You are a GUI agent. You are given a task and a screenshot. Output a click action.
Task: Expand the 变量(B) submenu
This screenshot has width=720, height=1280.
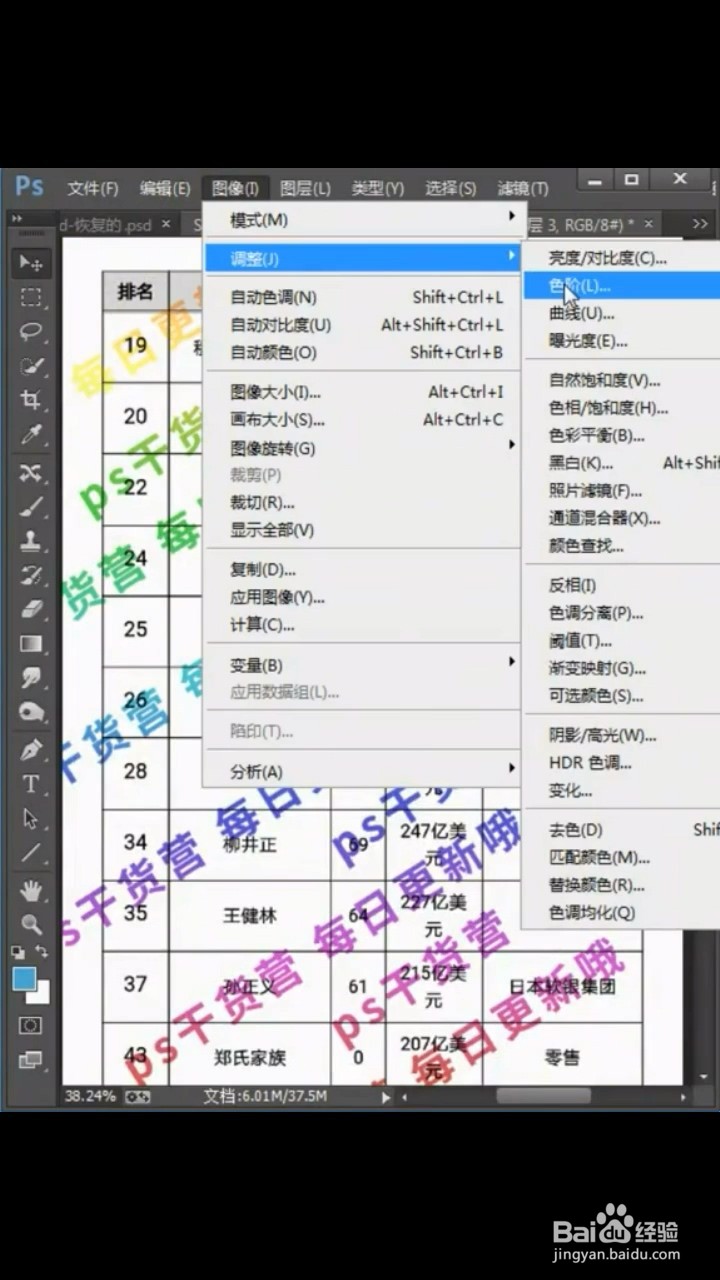click(x=362, y=665)
